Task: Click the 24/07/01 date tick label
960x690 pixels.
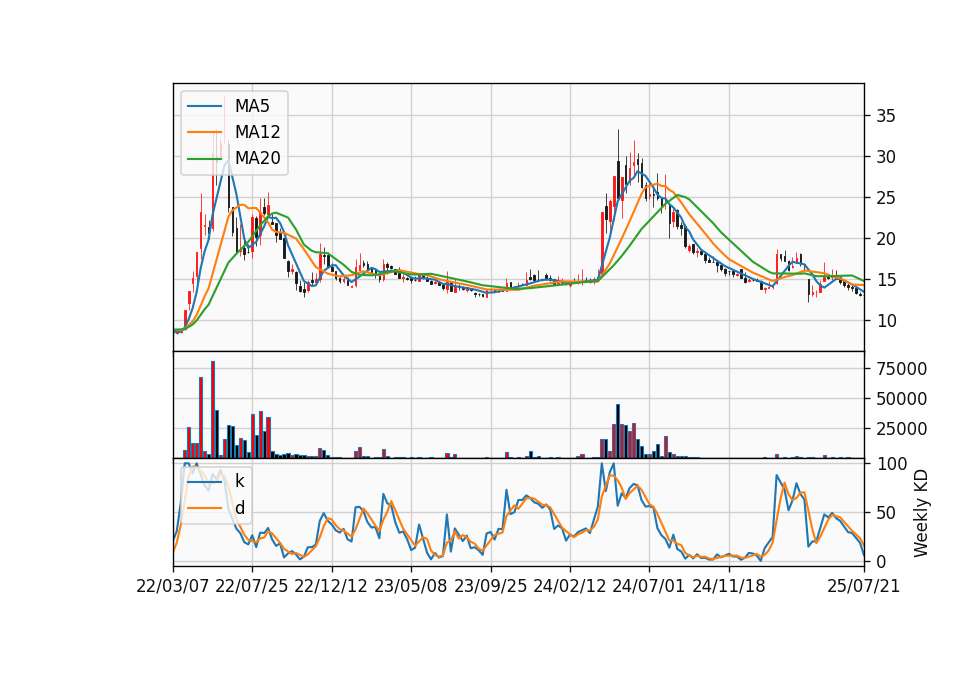Action: click(x=649, y=586)
